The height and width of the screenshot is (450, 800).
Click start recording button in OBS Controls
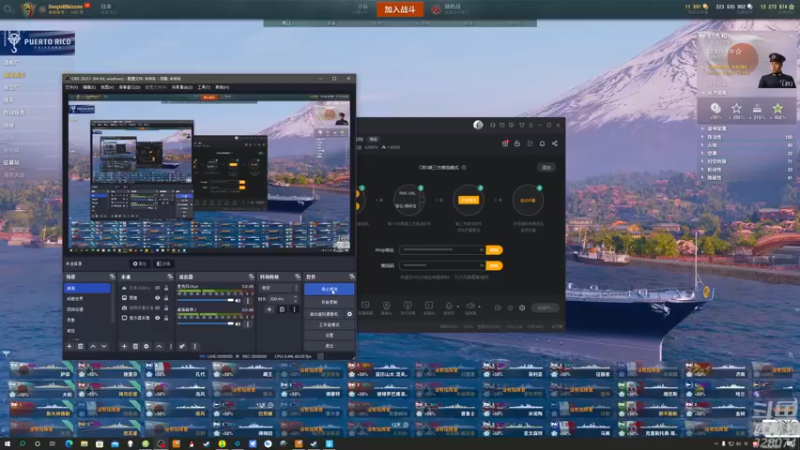(x=329, y=302)
